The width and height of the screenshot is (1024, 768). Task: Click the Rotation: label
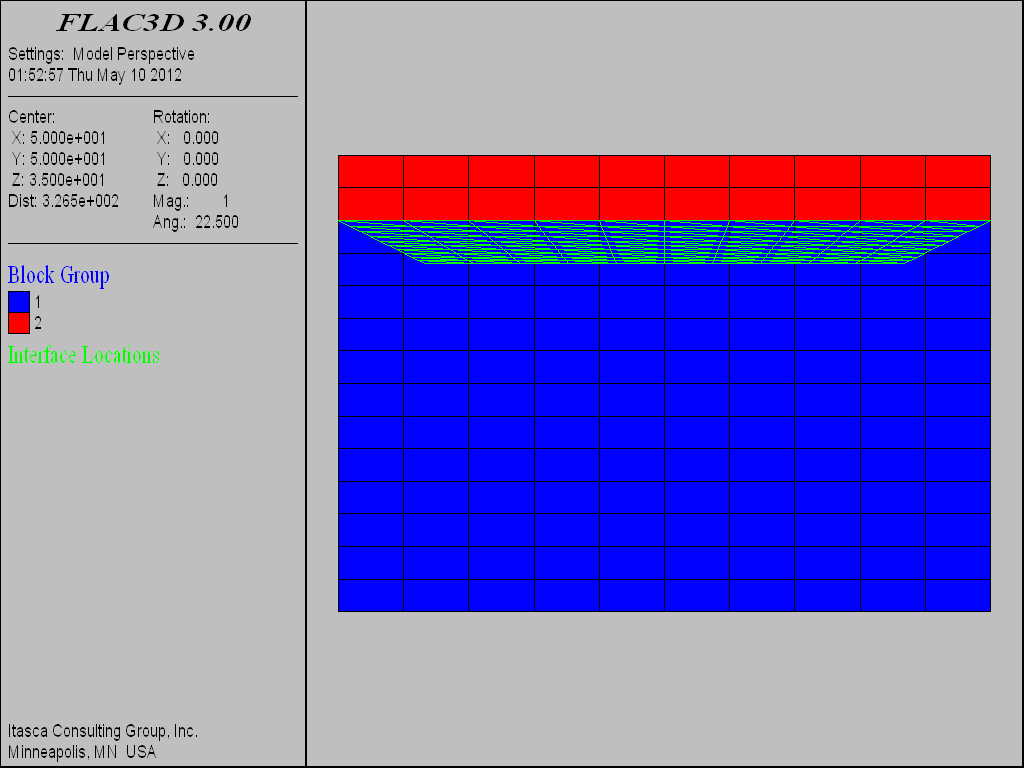[x=181, y=117]
